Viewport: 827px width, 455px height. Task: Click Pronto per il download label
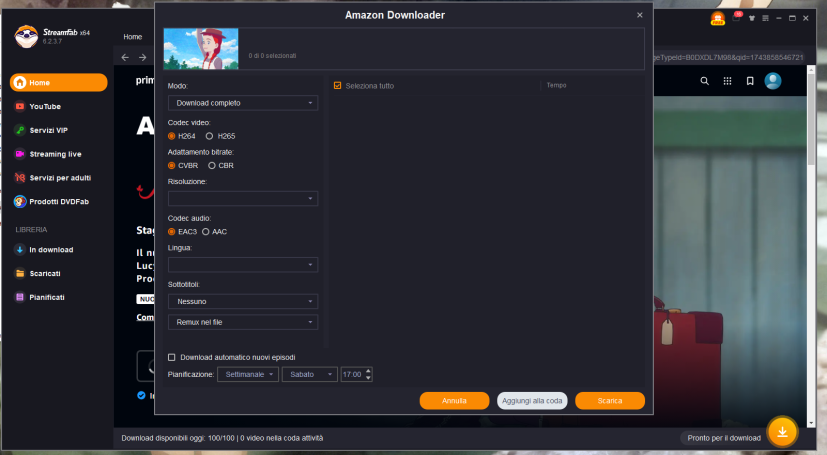724,438
